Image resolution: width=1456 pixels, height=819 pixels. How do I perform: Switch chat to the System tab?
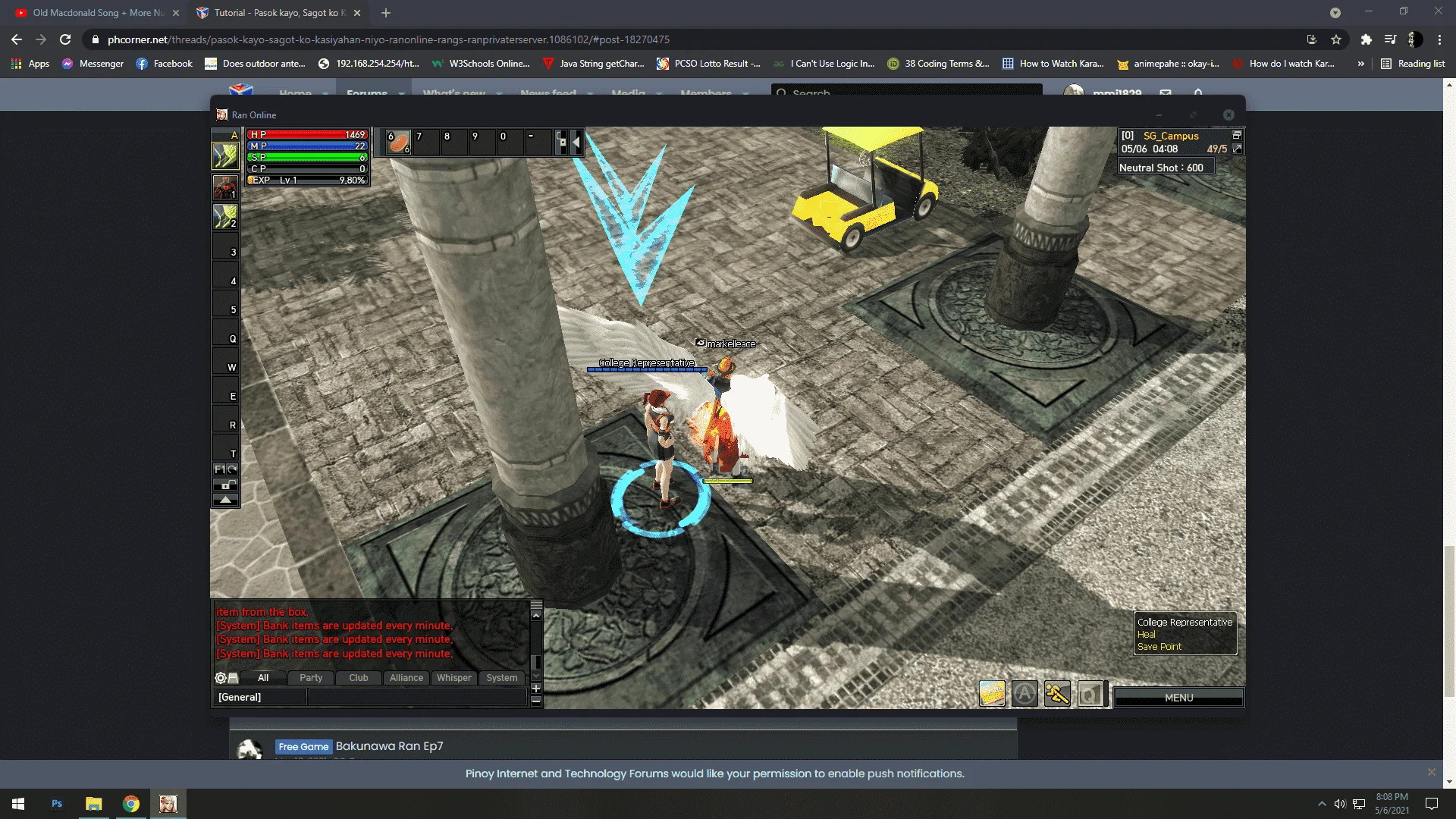point(502,678)
